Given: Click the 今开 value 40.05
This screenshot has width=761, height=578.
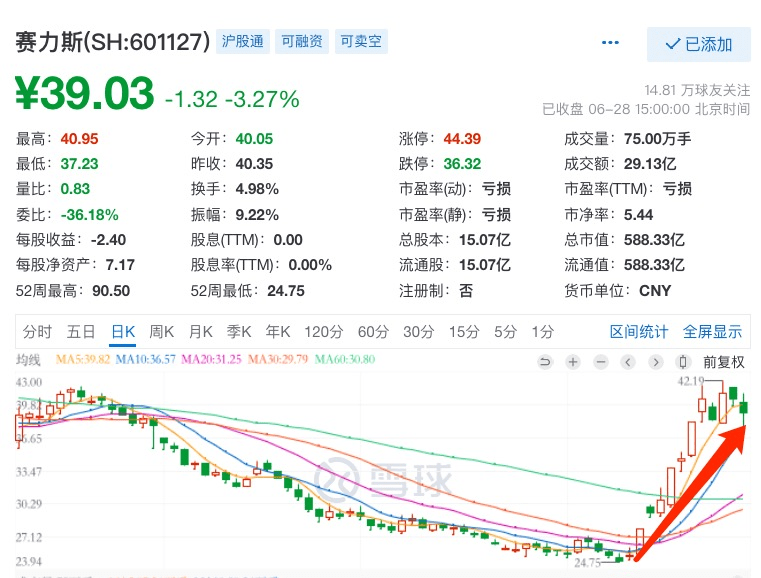Looking at the screenshot, I should click(x=254, y=139).
